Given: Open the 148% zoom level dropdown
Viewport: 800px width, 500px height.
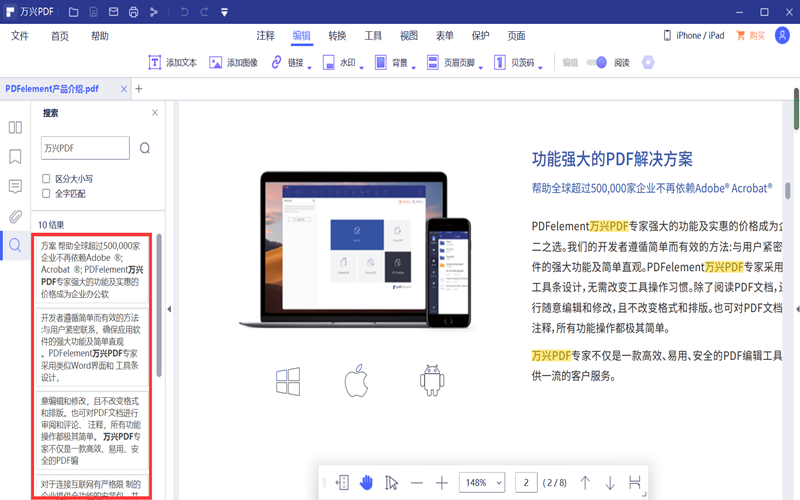Looking at the screenshot, I should pos(482,483).
